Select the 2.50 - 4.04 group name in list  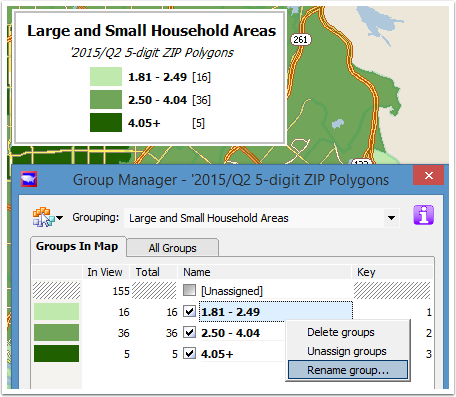pyautogui.click(x=230, y=333)
